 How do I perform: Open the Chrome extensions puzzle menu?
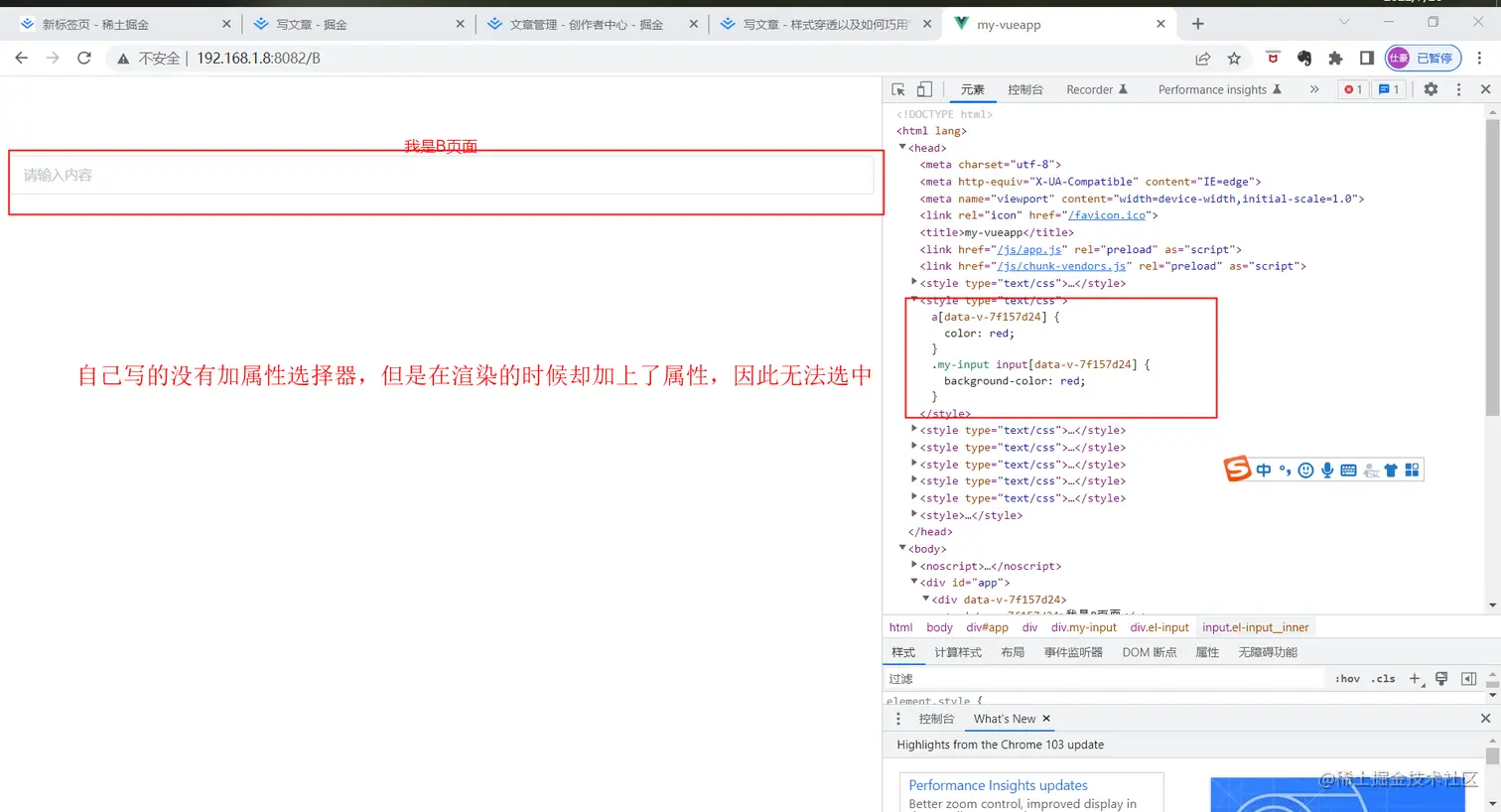[x=1335, y=59]
